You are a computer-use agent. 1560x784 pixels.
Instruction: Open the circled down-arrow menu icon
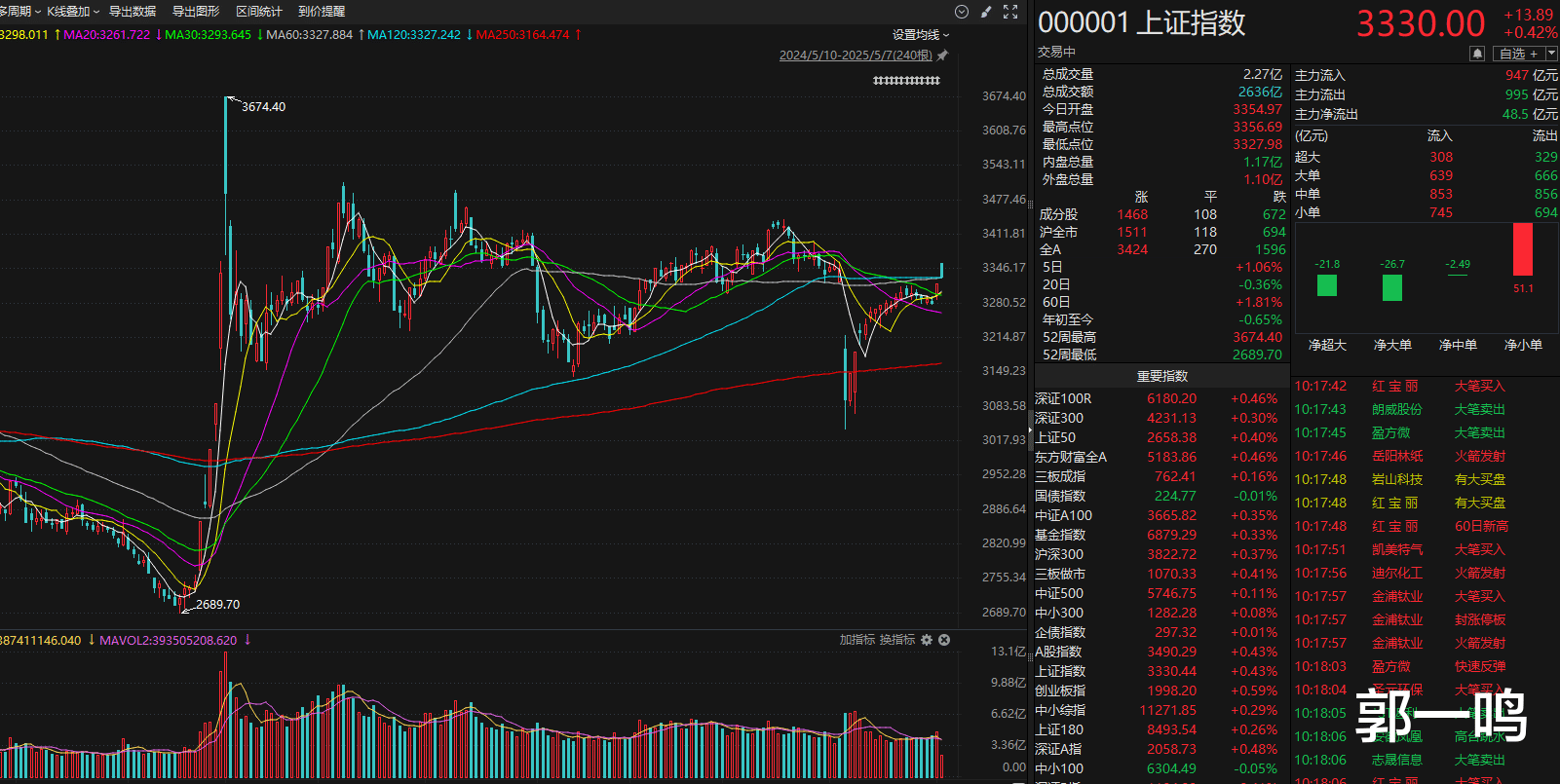tap(962, 12)
